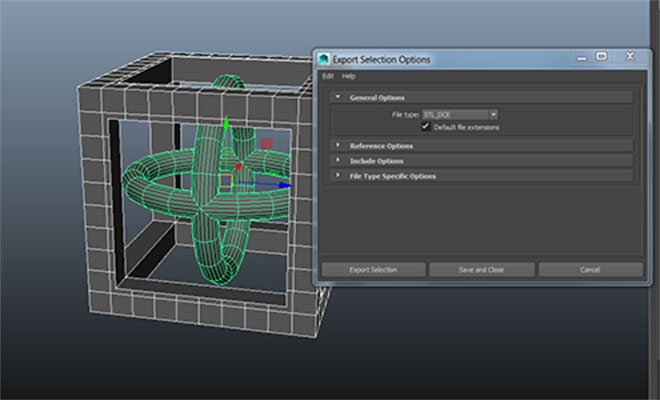The width and height of the screenshot is (660, 400).
Task: Click the blue Z-axis move arrow
Action: [285, 184]
